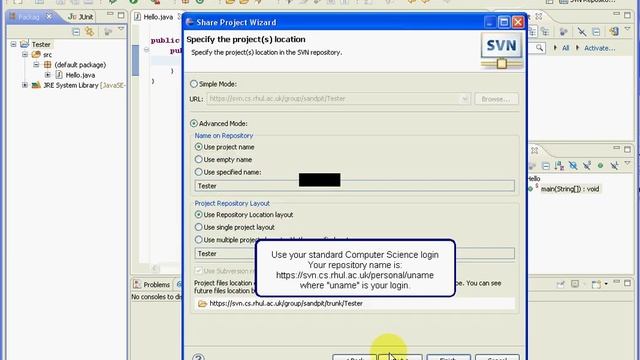Click the Activate... link
The image size is (640, 360).
(x=599, y=48)
